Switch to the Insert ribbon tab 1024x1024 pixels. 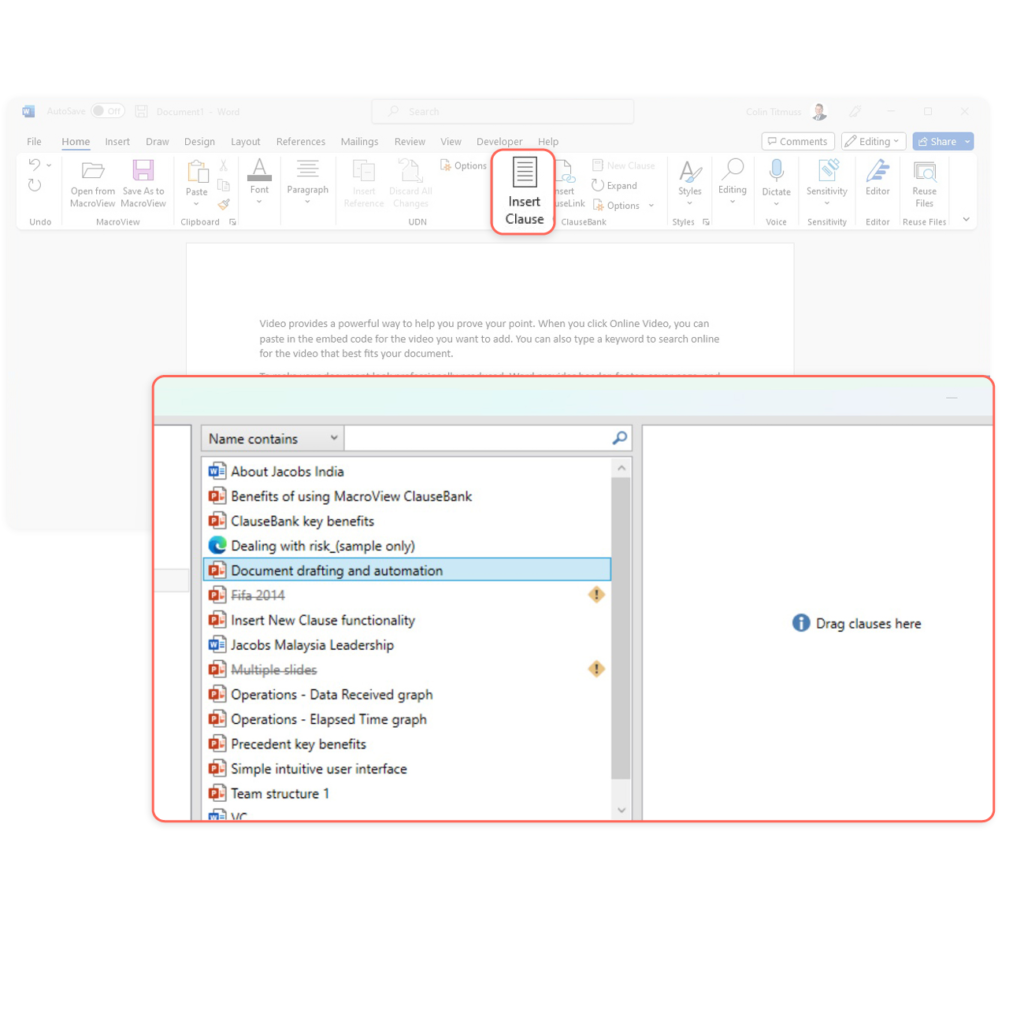[117, 142]
